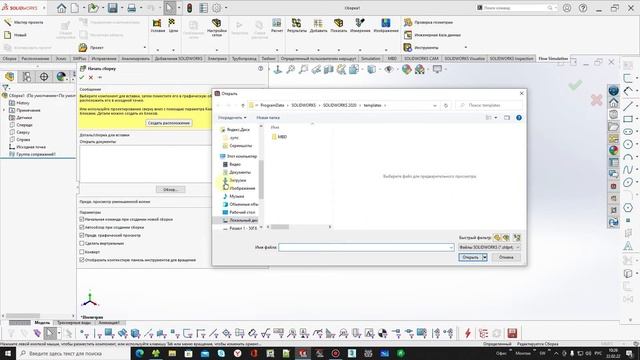Click the Открыть button in dialog
640x360 pixels.
[x=470, y=258]
